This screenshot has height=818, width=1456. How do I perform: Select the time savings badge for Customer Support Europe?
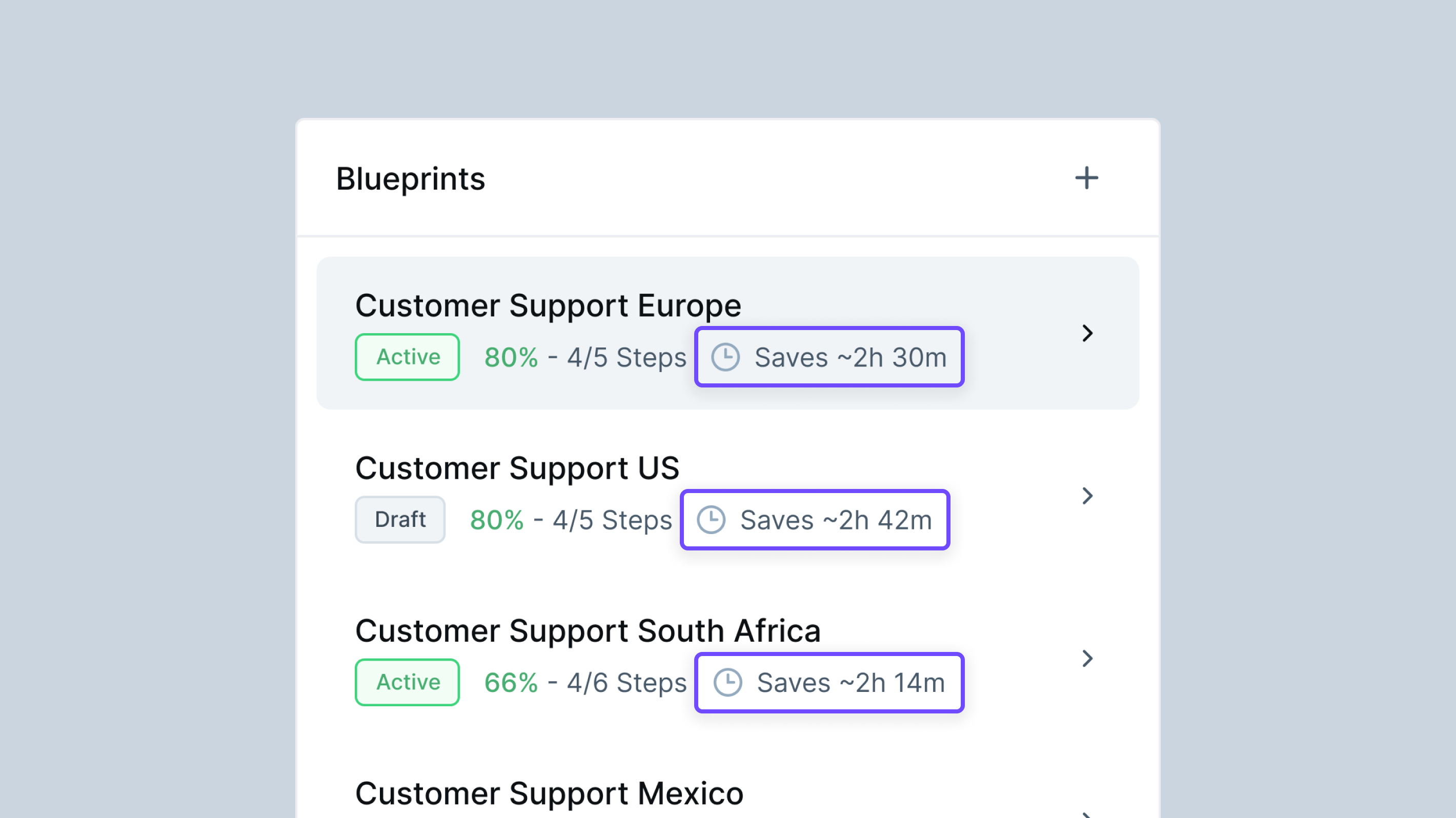828,356
